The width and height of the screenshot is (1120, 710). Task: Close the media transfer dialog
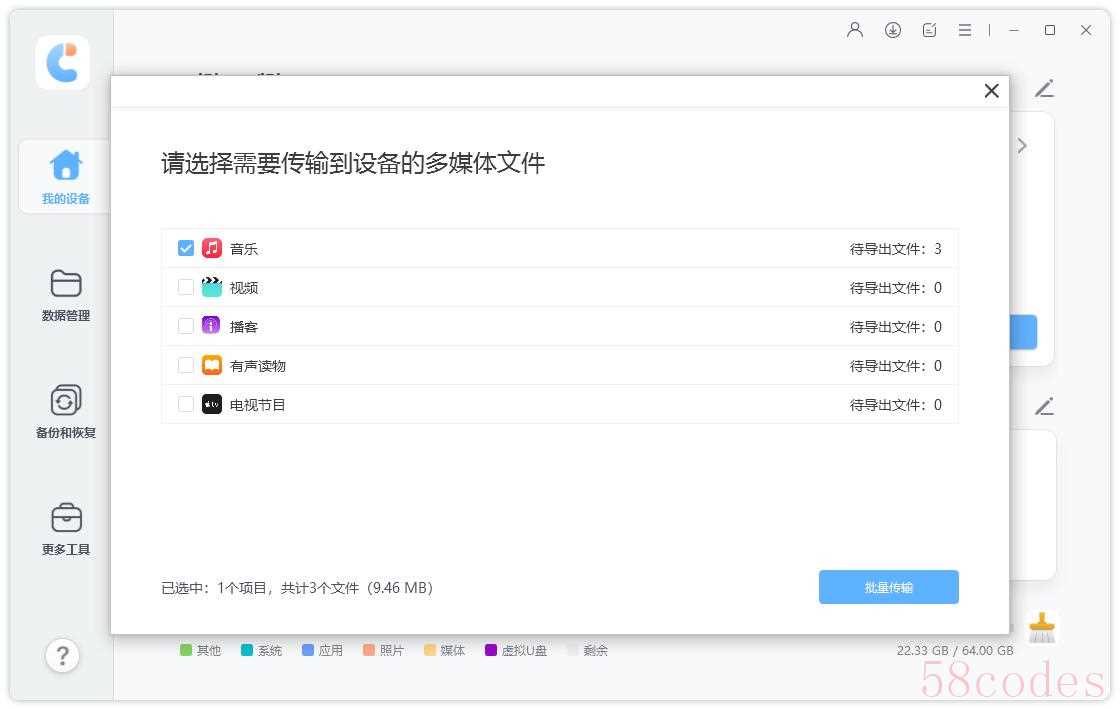click(x=991, y=91)
